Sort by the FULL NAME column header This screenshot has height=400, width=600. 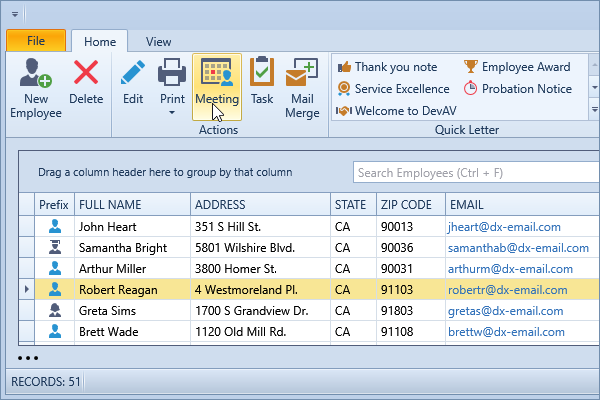(132, 204)
